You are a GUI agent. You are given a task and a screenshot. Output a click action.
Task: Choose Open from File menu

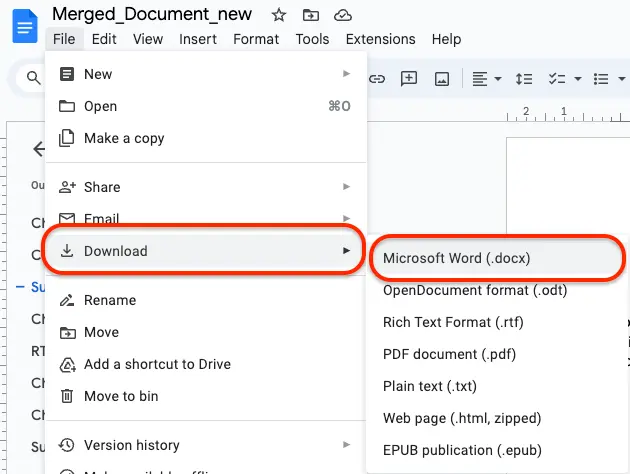click(206, 106)
